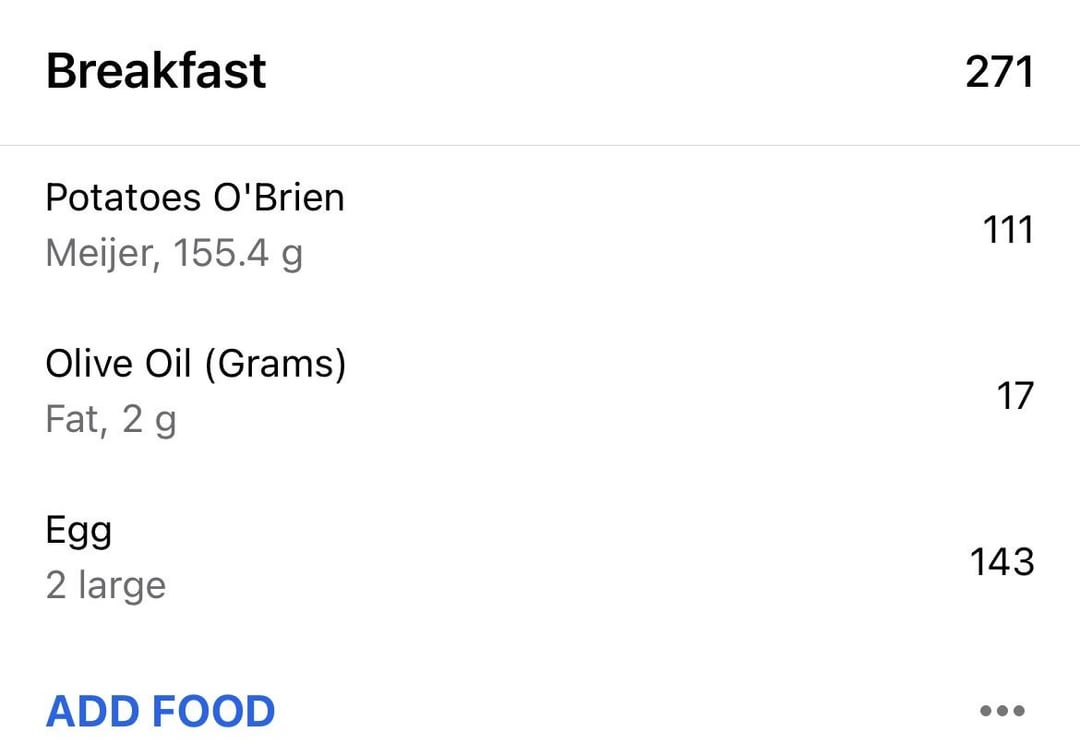Select the Olive Oil (Grams) entry title

click(196, 364)
